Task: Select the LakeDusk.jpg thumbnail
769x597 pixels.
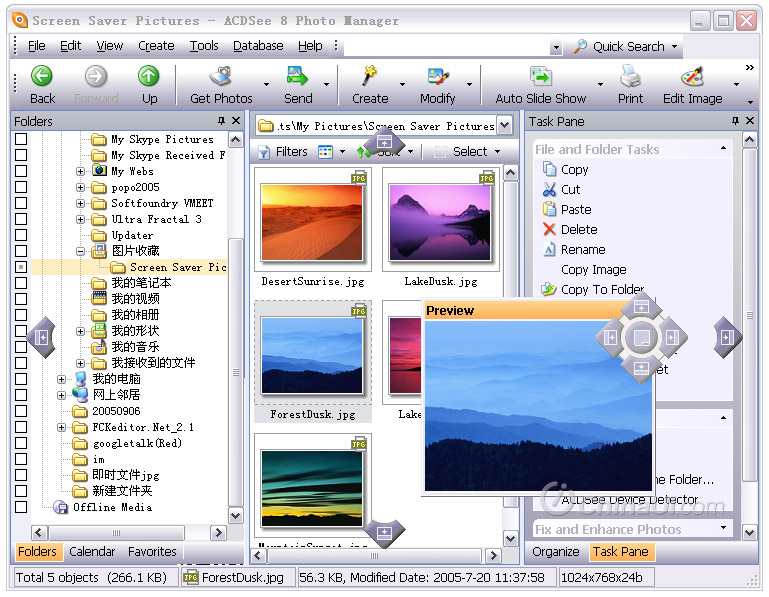Action: (x=440, y=221)
